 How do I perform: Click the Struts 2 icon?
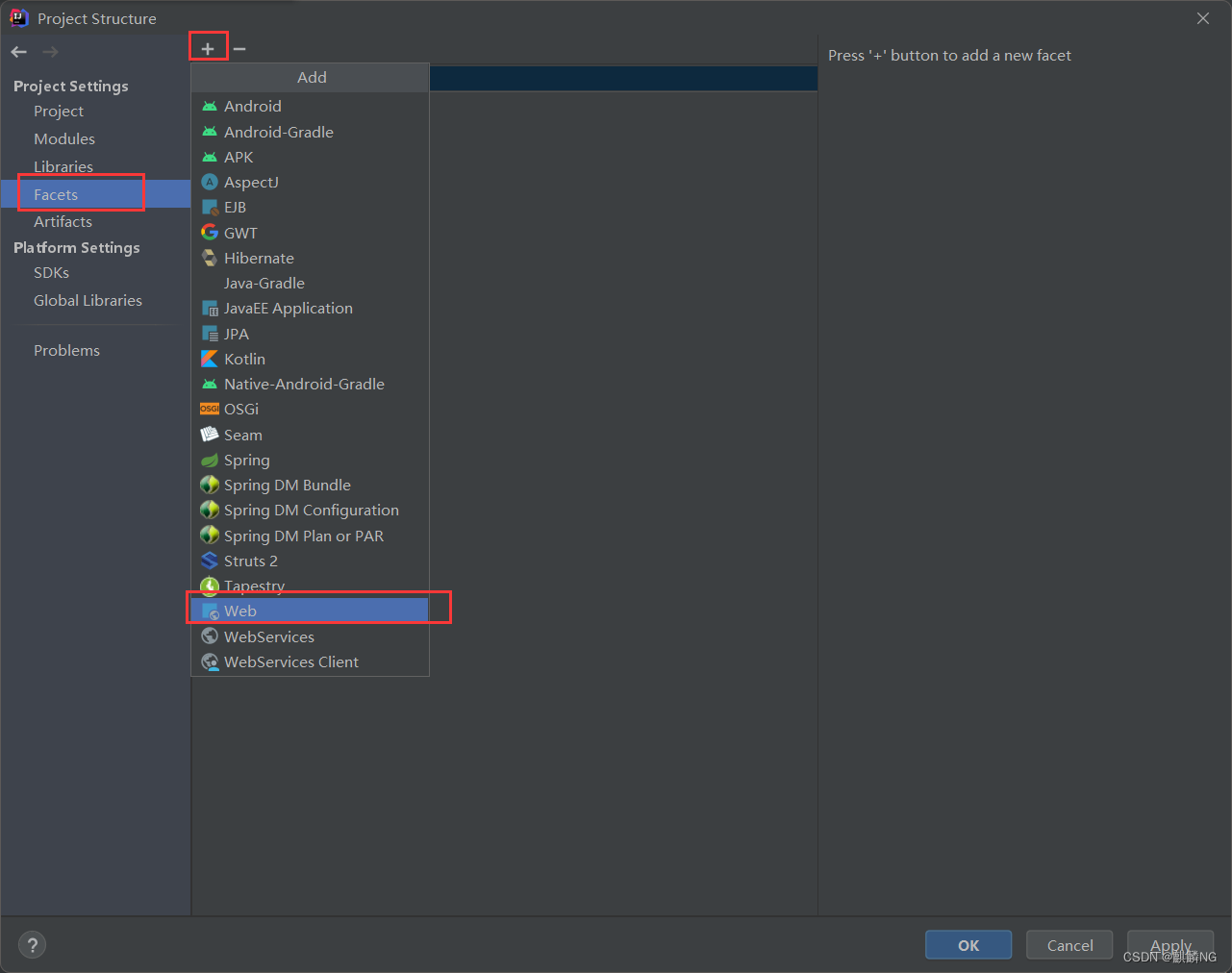[210, 561]
